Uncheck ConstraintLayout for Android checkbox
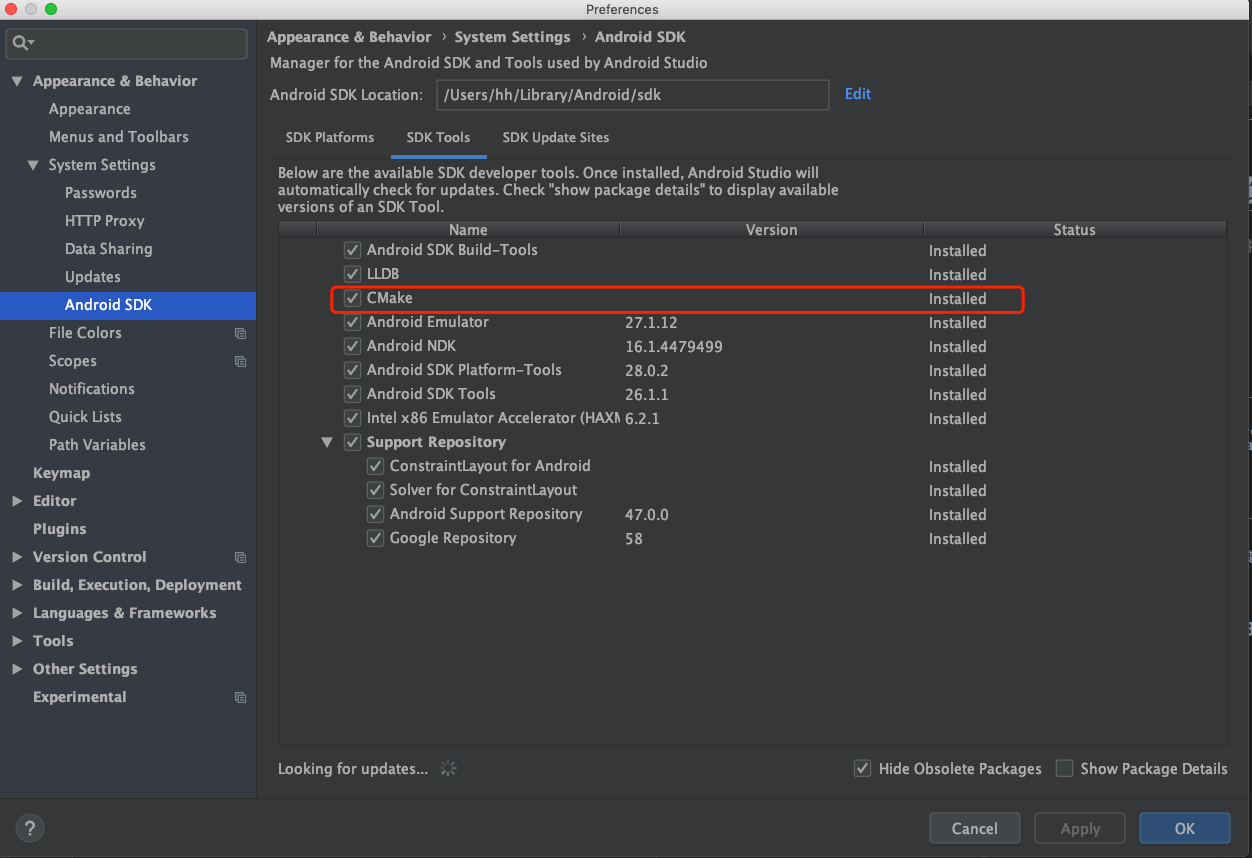Viewport: 1252px width, 858px height. [x=375, y=466]
